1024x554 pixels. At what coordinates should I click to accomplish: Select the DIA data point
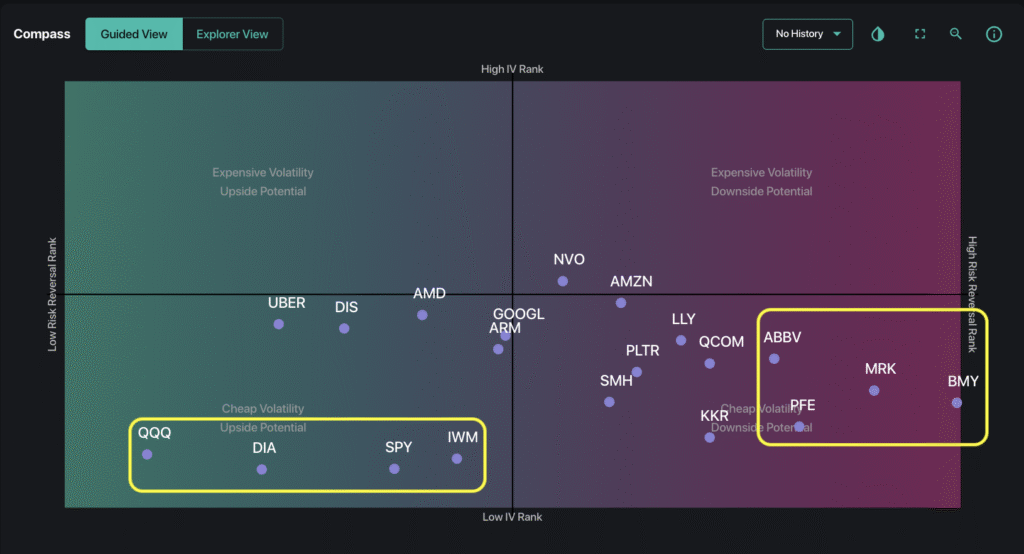pyautogui.click(x=261, y=469)
